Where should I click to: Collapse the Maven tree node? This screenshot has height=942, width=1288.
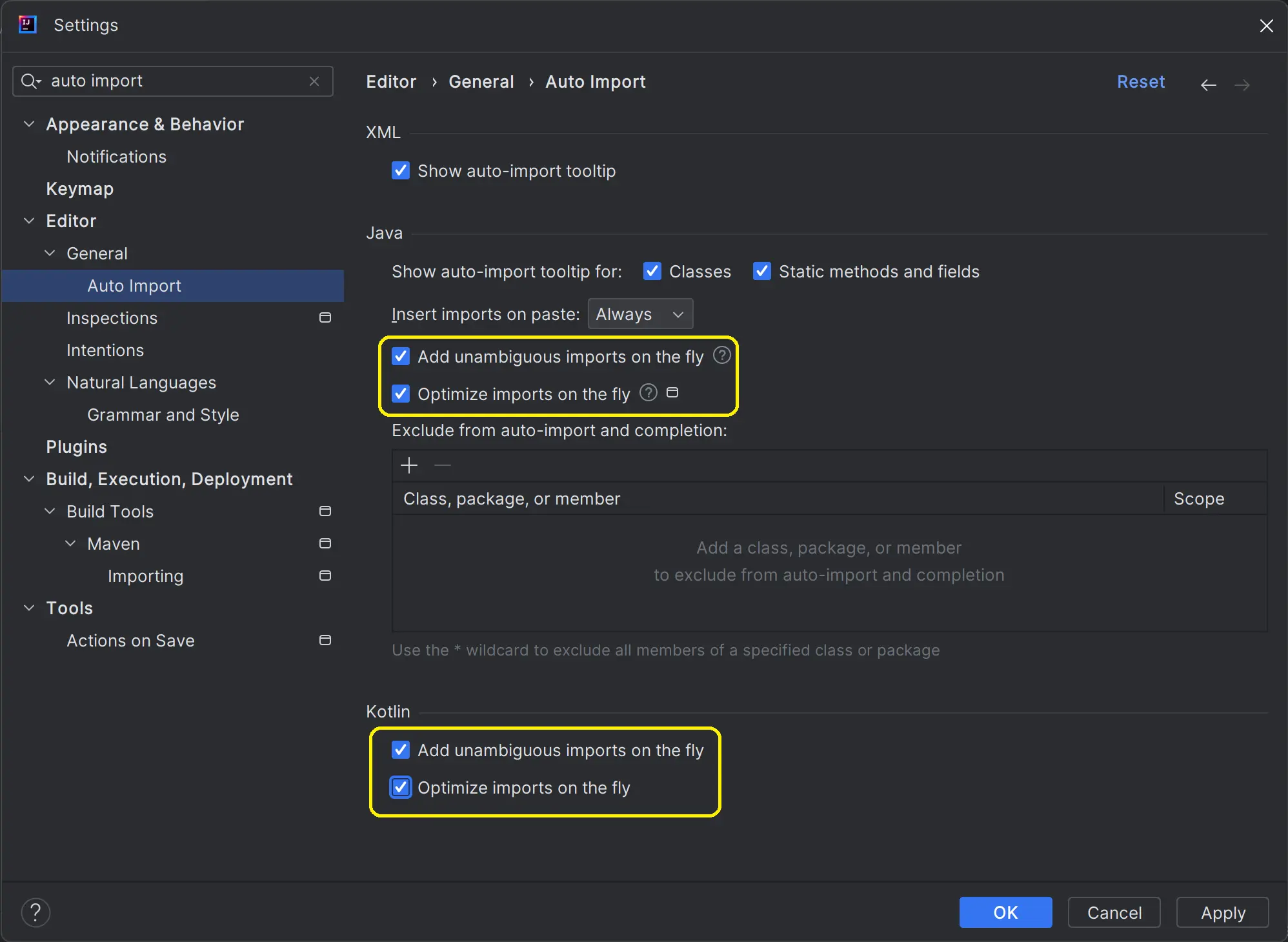click(x=70, y=543)
